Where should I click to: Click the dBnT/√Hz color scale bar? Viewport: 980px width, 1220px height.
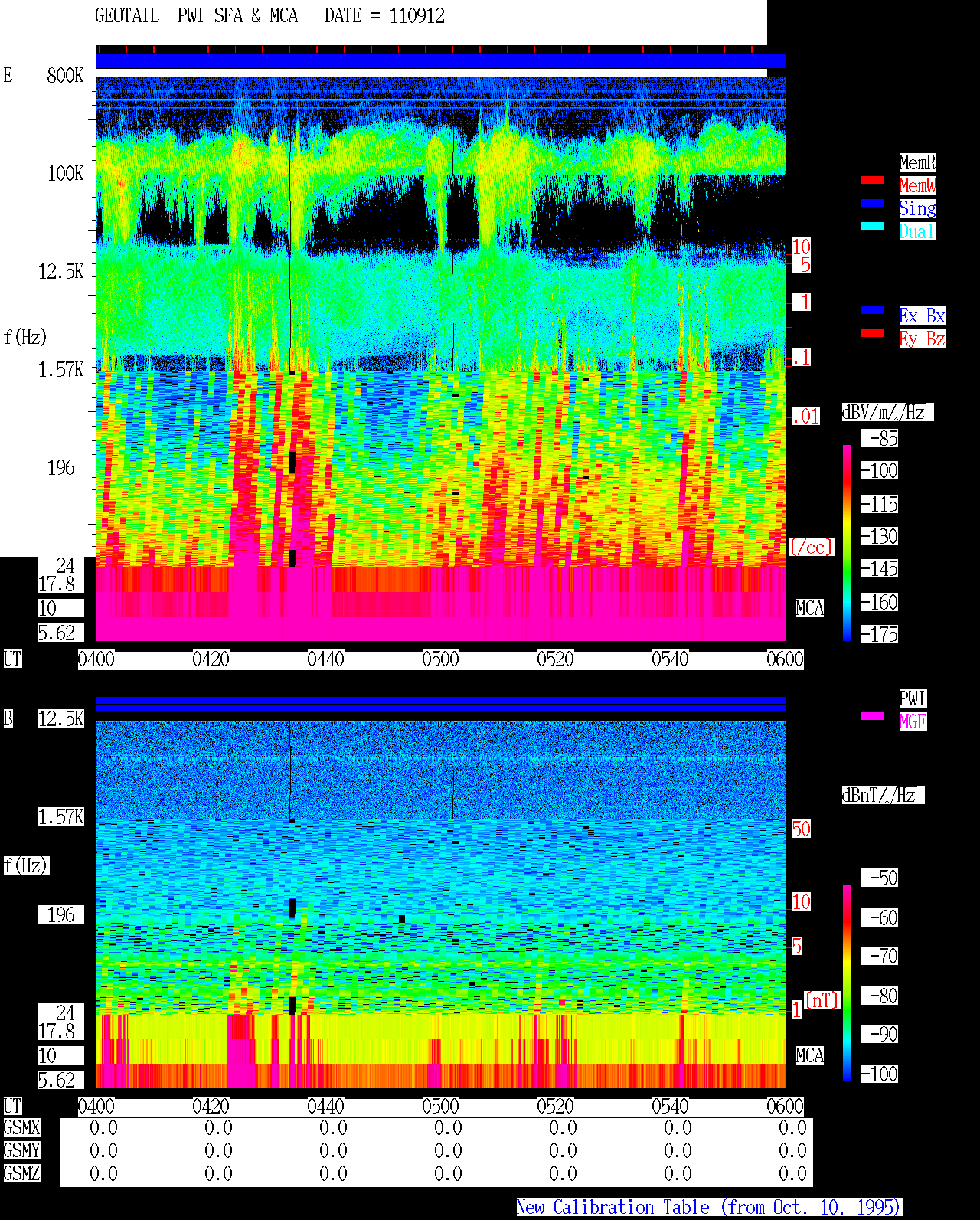coord(847,983)
